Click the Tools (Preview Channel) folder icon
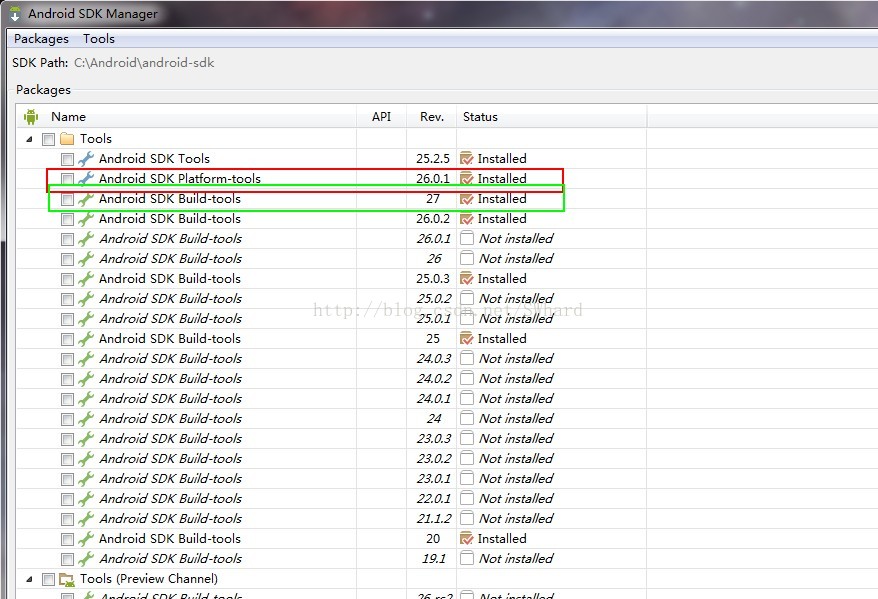The image size is (878, 599). [67, 579]
